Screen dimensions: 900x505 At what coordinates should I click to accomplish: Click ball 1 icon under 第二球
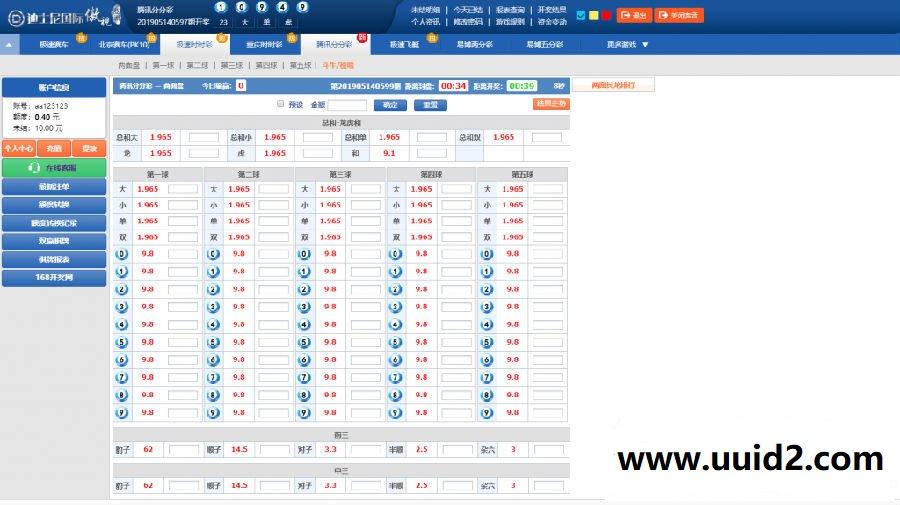(213, 271)
